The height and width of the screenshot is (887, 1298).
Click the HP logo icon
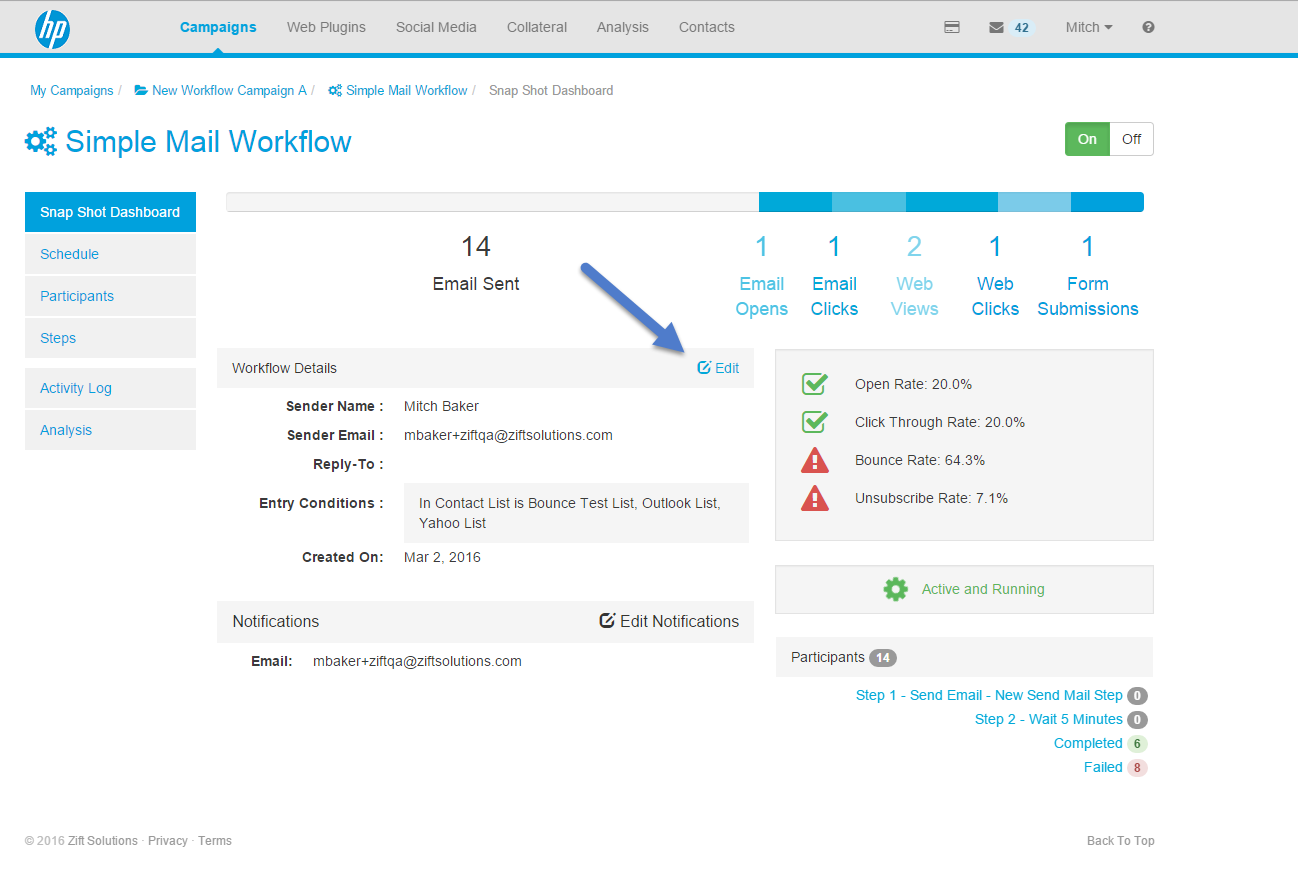pyautogui.click(x=52, y=29)
